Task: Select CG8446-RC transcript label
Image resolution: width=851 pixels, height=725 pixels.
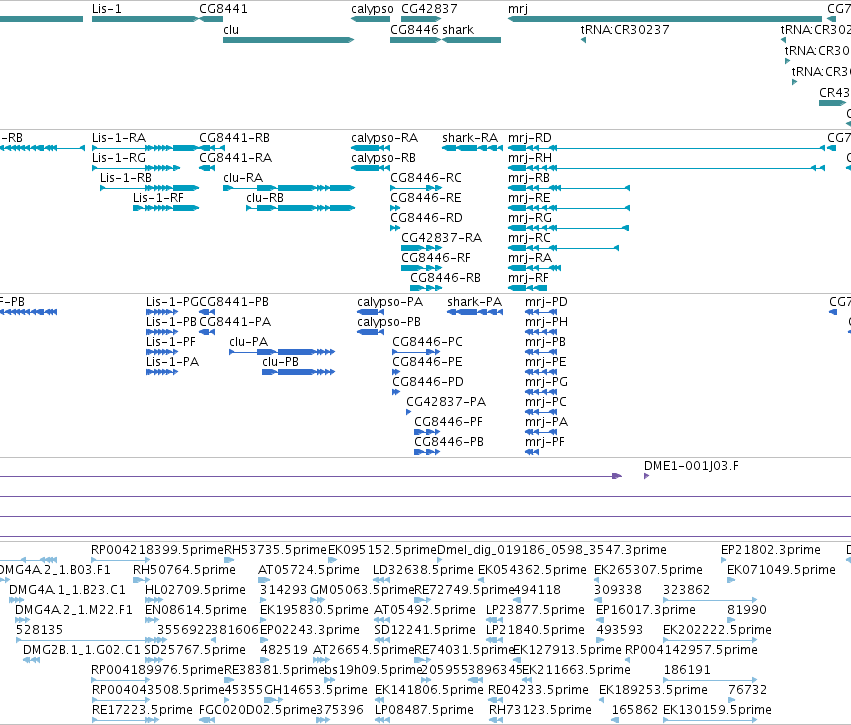Action: (x=426, y=178)
